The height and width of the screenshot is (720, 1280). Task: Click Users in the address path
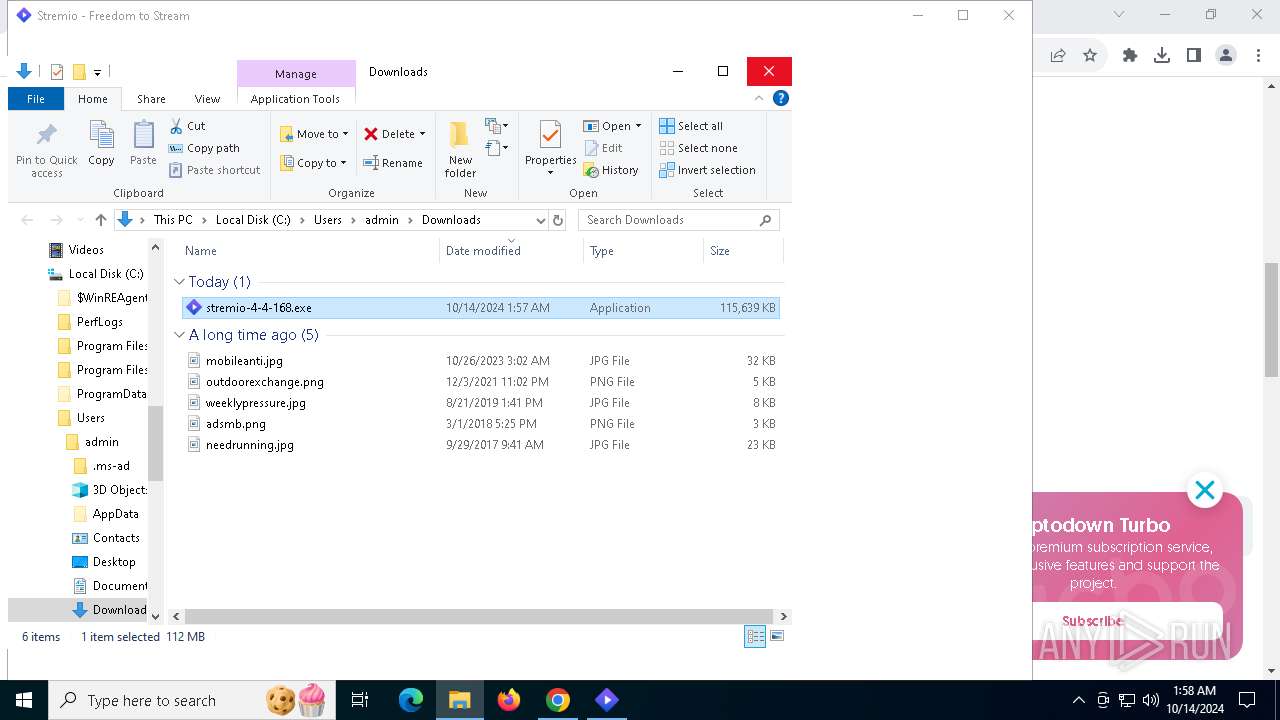coord(328,220)
